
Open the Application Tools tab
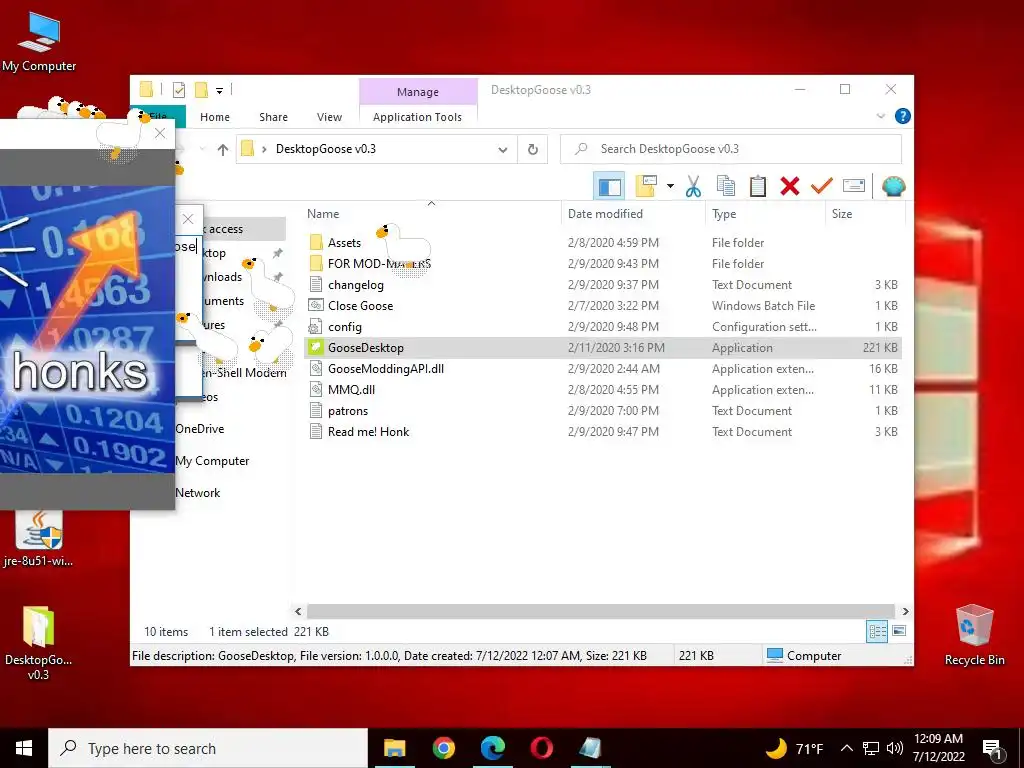coord(417,117)
